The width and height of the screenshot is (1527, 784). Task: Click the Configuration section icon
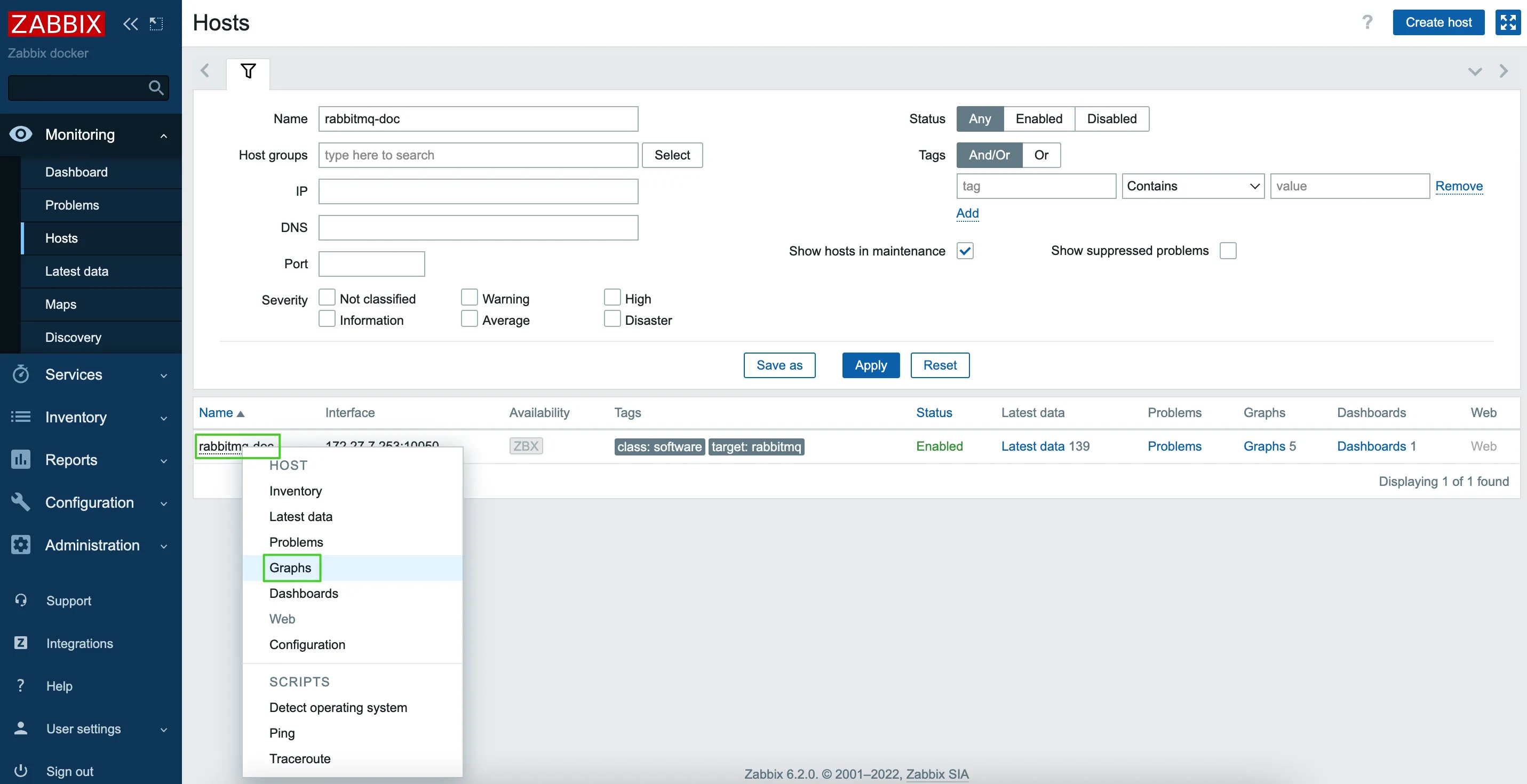[21, 502]
